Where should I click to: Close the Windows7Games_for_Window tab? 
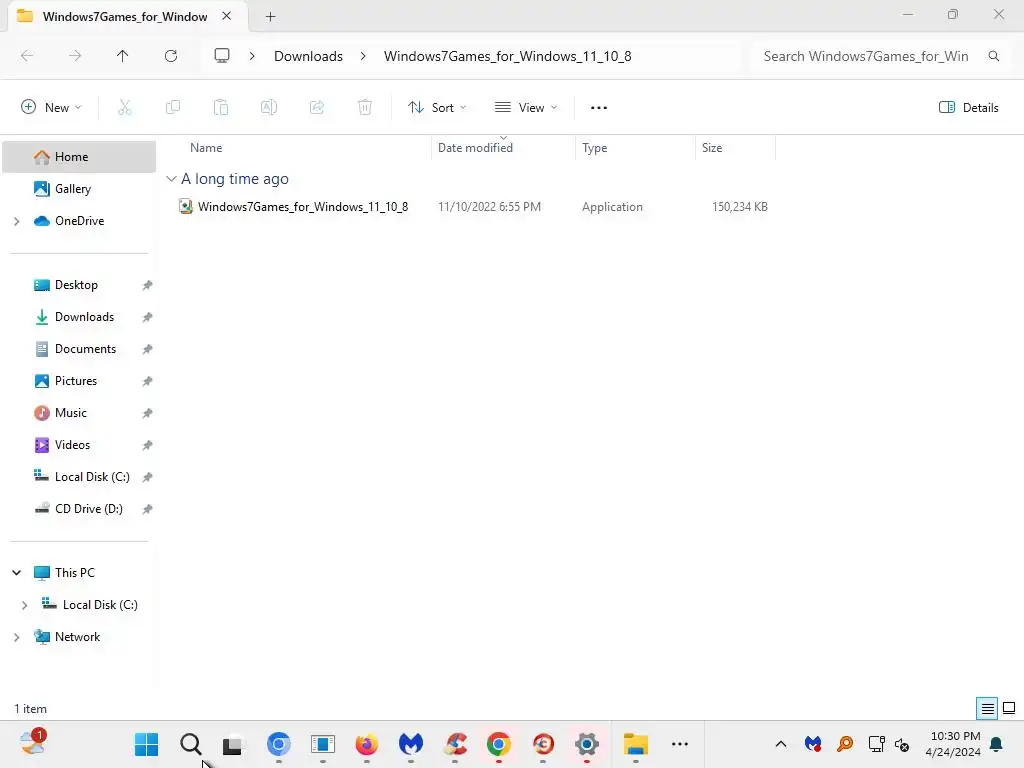point(227,16)
